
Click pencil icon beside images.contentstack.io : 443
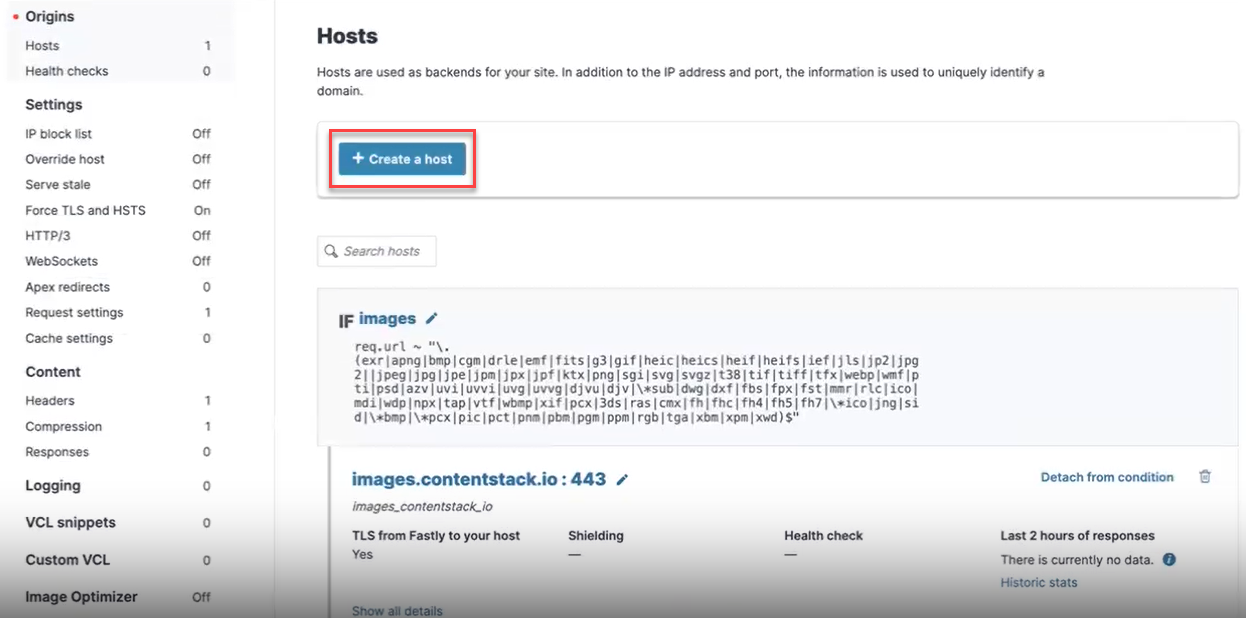coord(622,480)
